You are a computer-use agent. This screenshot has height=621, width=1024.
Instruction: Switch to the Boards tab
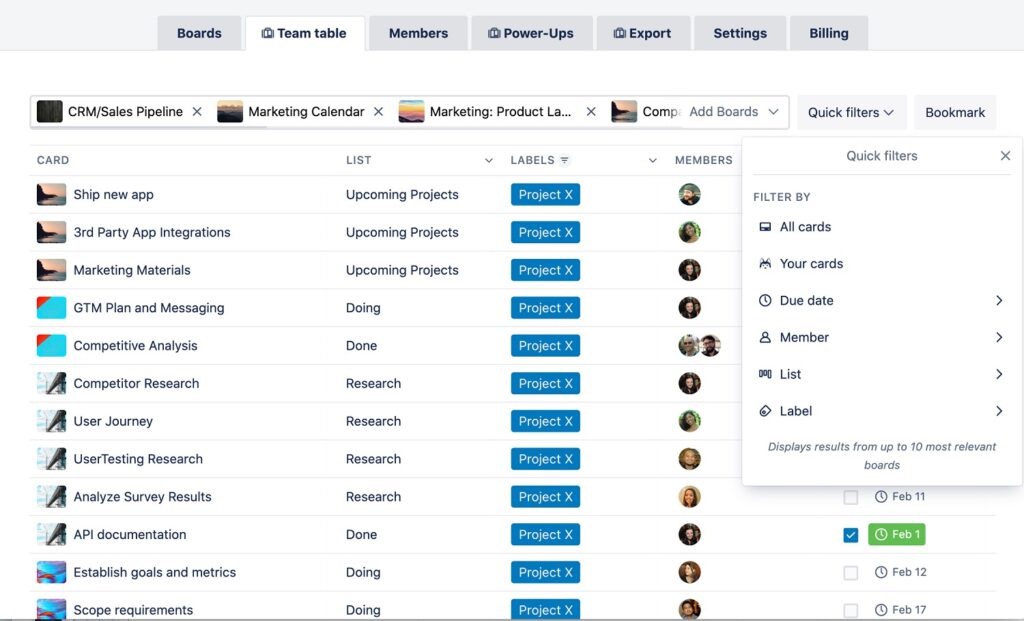tap(199, 32)
